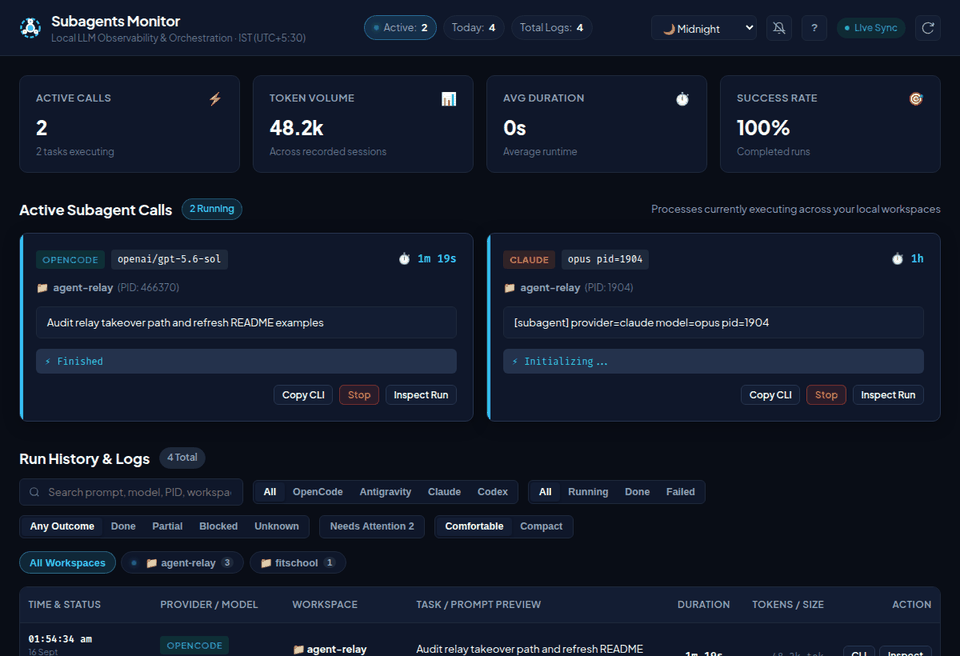Click the bolt icon beside Finished status
This screenshot has height=656, width=960.
point(48,361)
